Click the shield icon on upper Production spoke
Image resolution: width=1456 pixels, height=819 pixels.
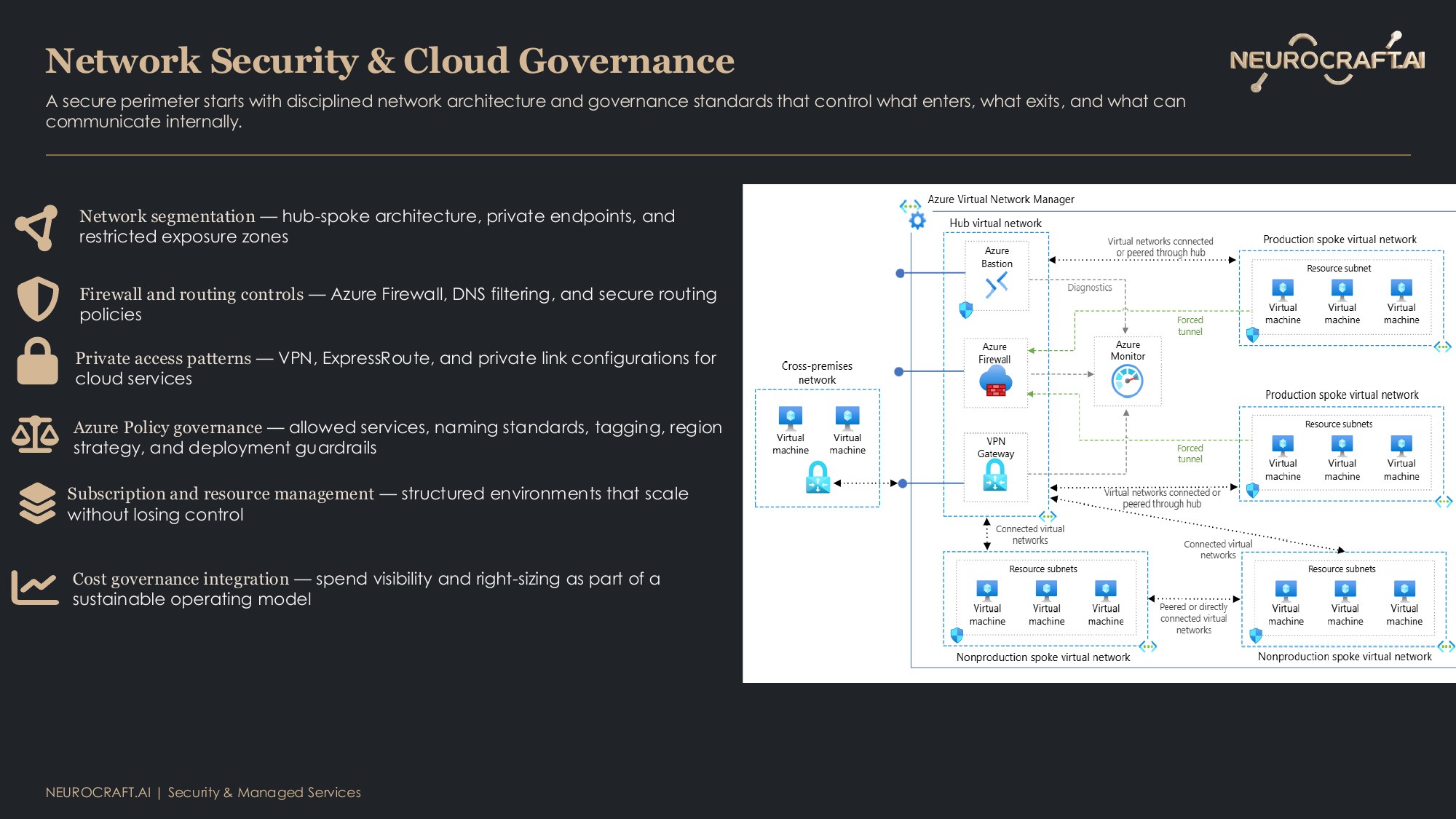[x=1253, y=335]
